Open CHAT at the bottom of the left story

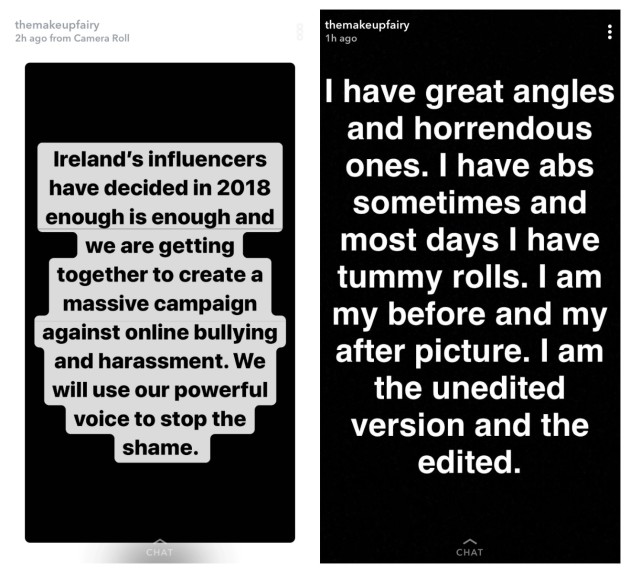pos(160,552)
